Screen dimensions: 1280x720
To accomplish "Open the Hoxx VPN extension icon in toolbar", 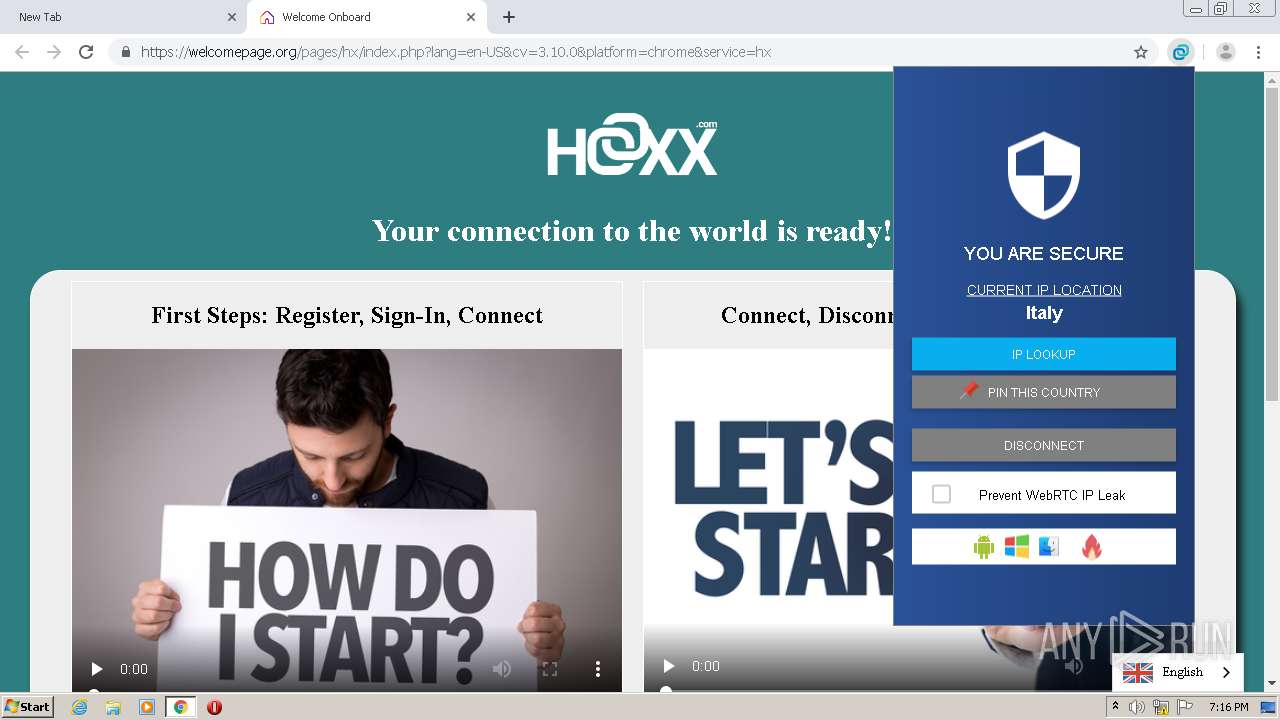I will pos(1181,52).
